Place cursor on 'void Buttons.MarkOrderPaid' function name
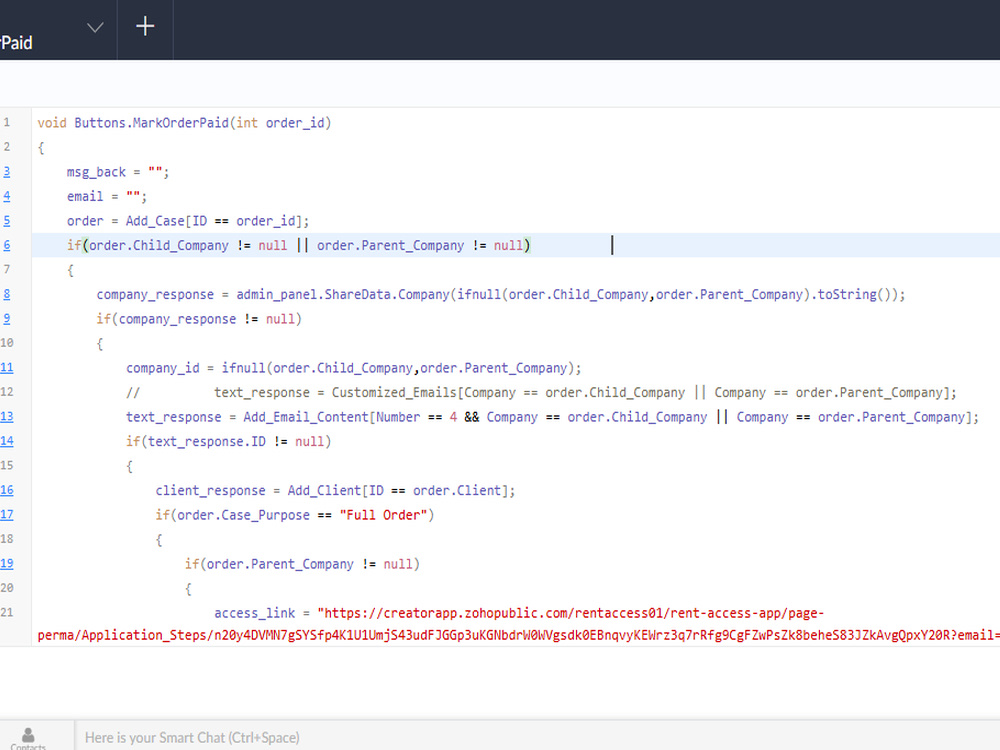The width and height of the screenshot is (1000, 750). pos(133,122)
